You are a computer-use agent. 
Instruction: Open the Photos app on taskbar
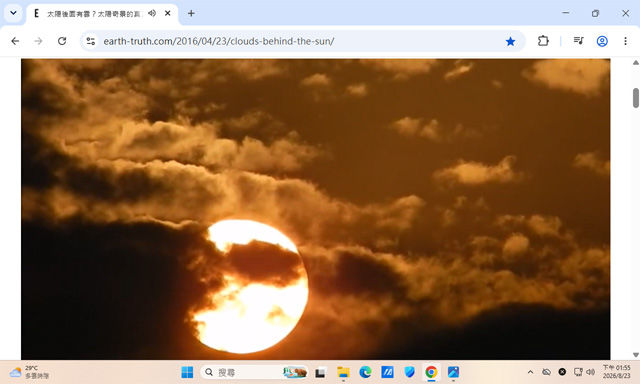[x=453, y=372]
